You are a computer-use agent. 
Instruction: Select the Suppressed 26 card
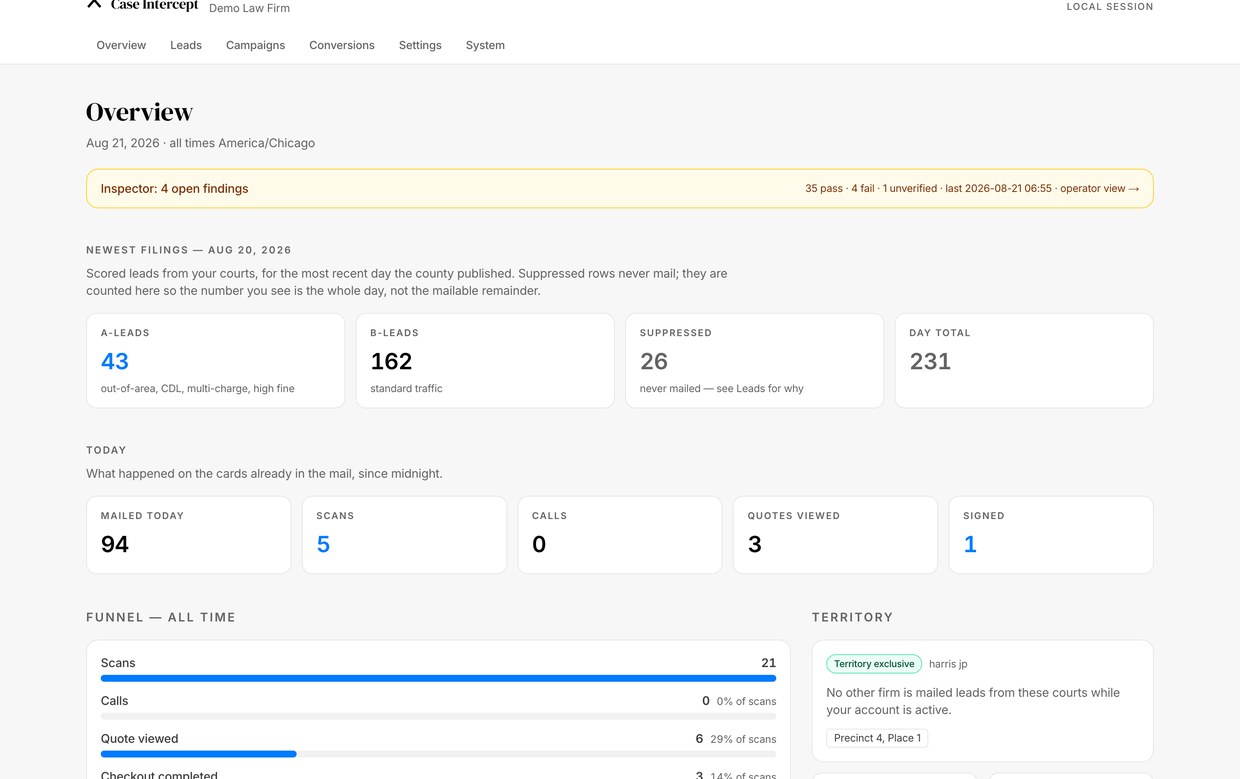tap(754, 361)
